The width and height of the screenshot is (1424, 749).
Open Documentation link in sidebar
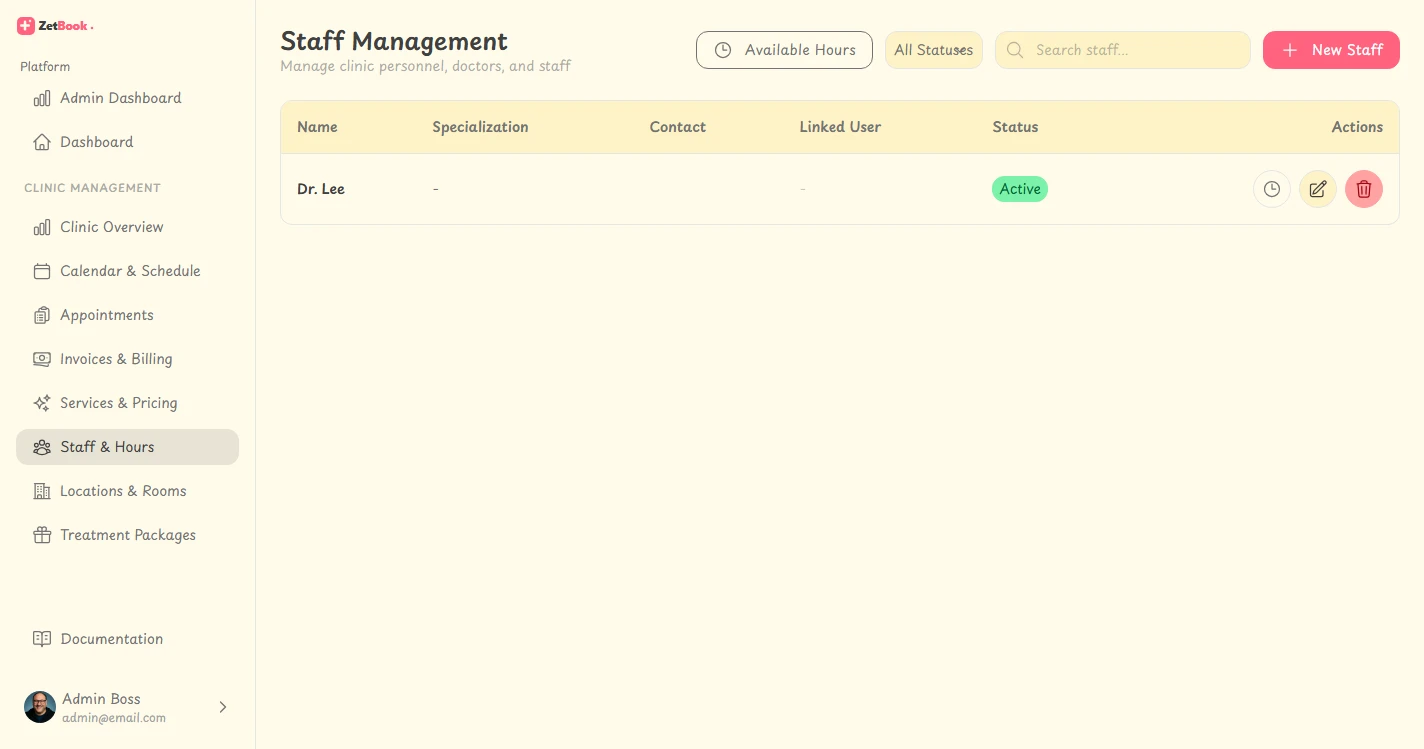[x=127, y=639]
